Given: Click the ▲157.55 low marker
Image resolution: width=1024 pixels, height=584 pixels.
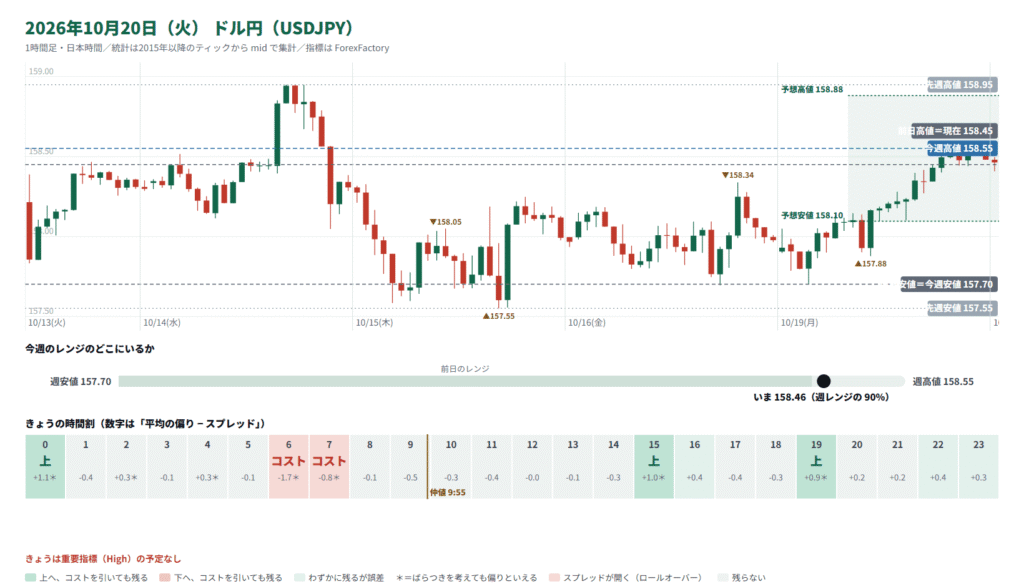Looking at the screenshot, I should 498,316.
